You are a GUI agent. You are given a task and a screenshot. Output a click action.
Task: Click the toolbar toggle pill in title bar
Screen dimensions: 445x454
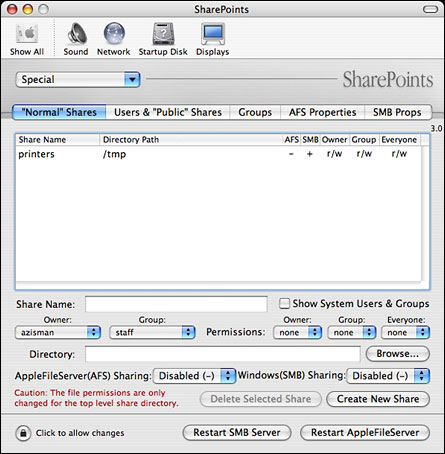430,9
